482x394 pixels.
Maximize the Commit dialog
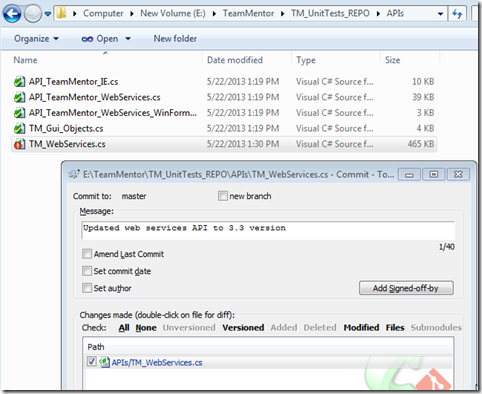click(x=434, y=175)
